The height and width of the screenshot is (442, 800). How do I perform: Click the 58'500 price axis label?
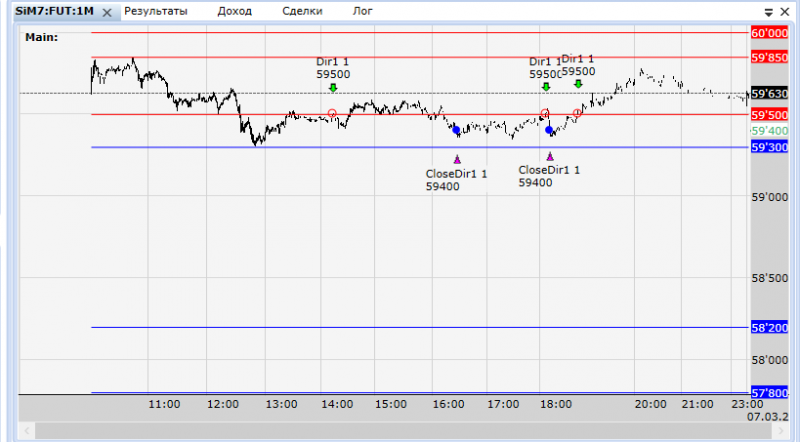769,278
